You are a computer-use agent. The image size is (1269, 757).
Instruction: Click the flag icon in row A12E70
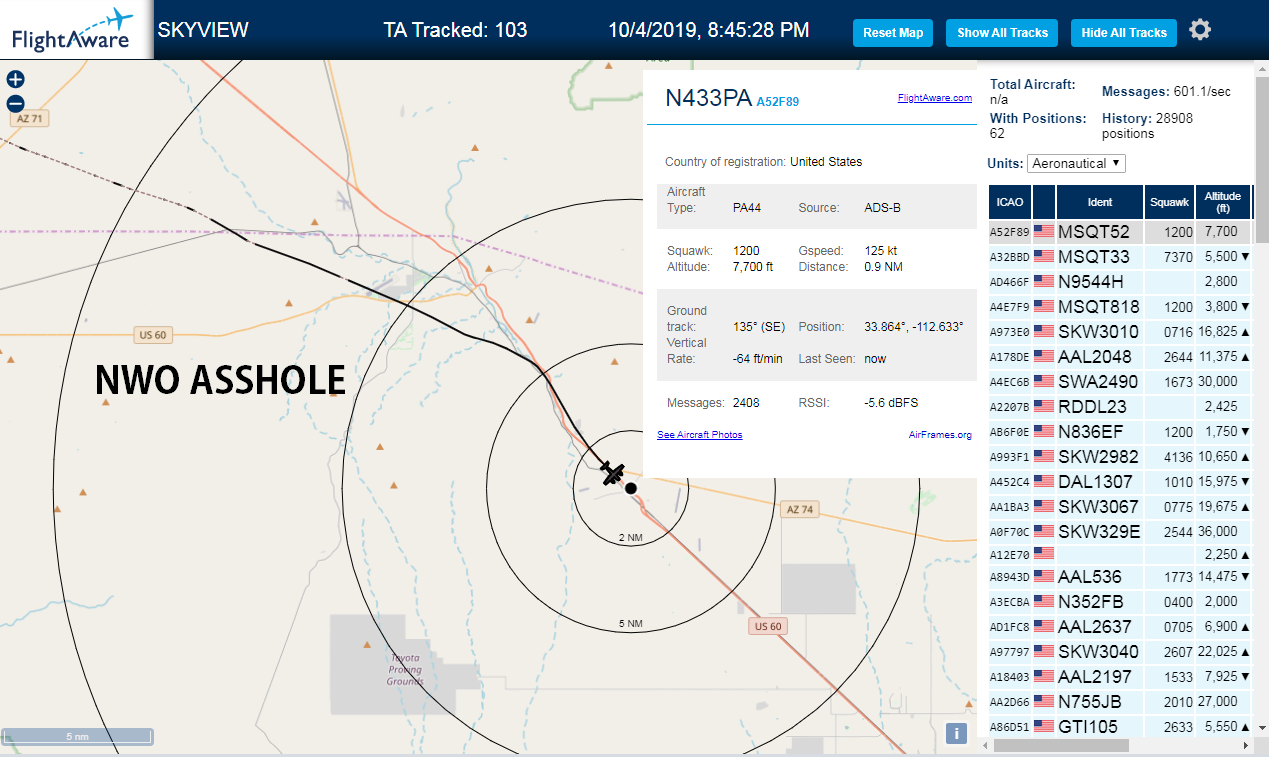[x=1044, y=553]
